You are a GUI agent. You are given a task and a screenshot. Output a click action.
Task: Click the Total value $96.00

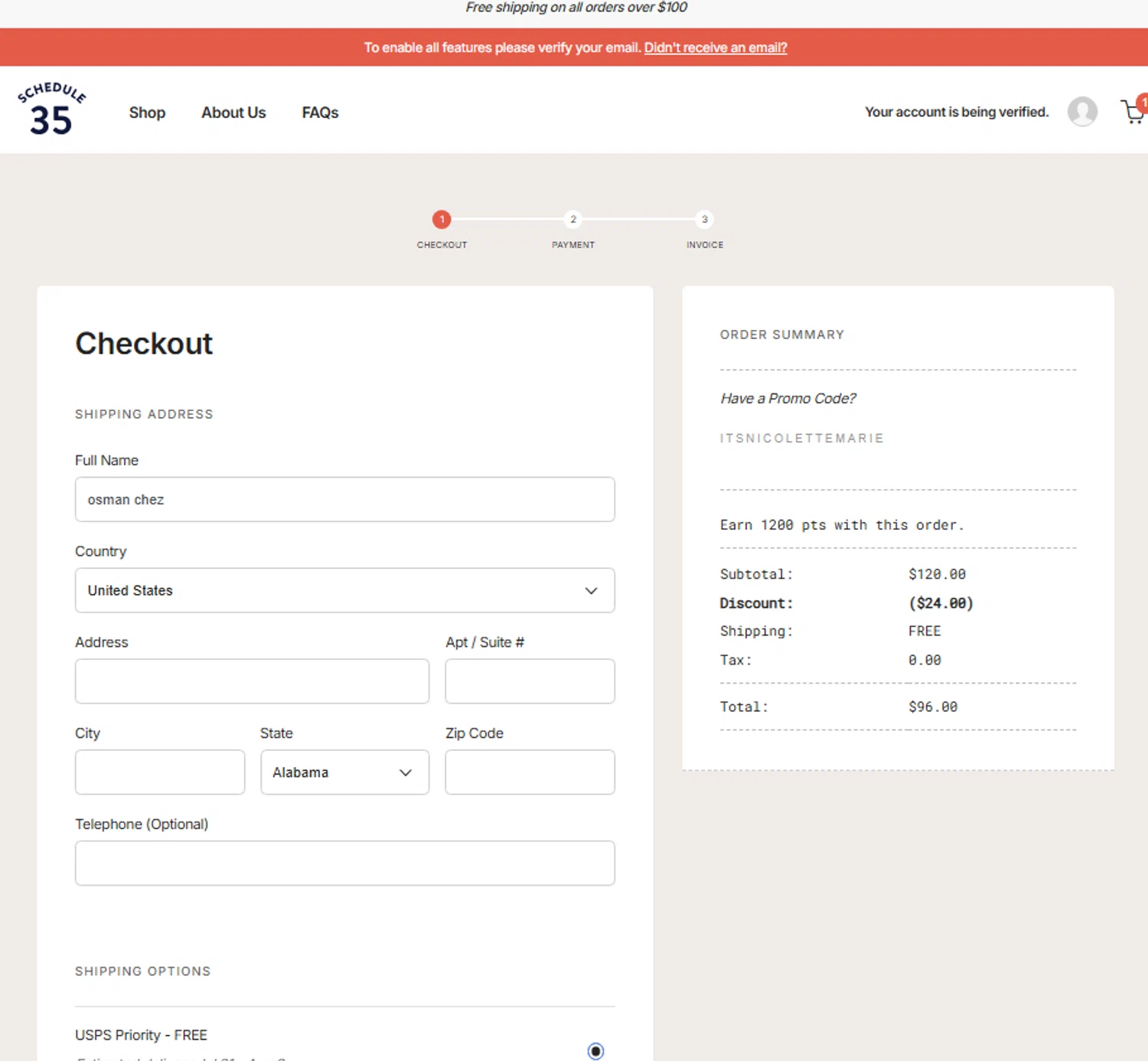(x=933, y=707)
